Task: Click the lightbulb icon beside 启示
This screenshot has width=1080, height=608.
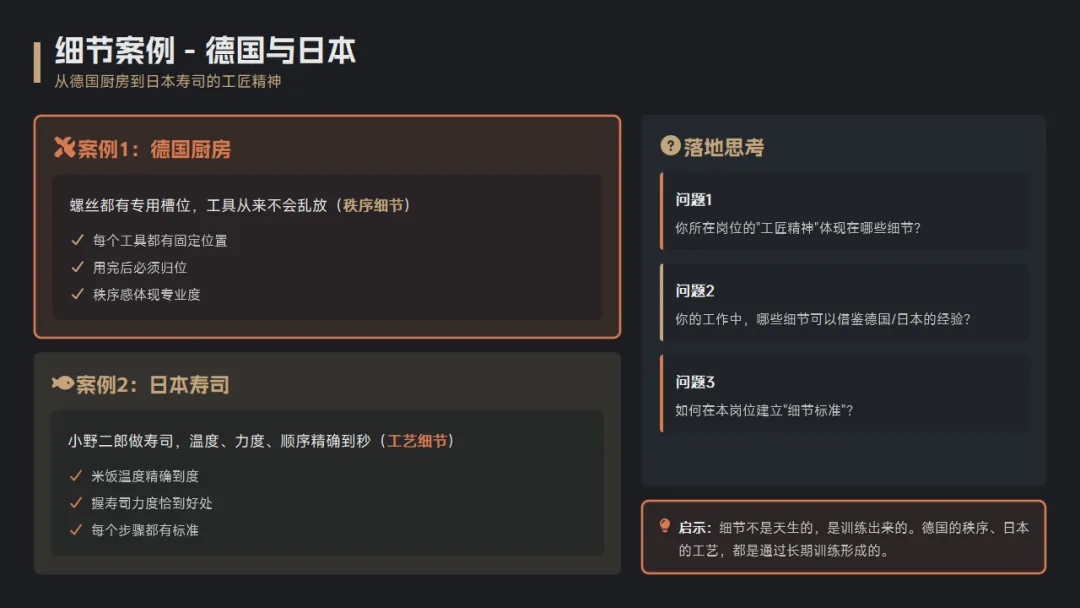Action: click(x=665, y=526)
